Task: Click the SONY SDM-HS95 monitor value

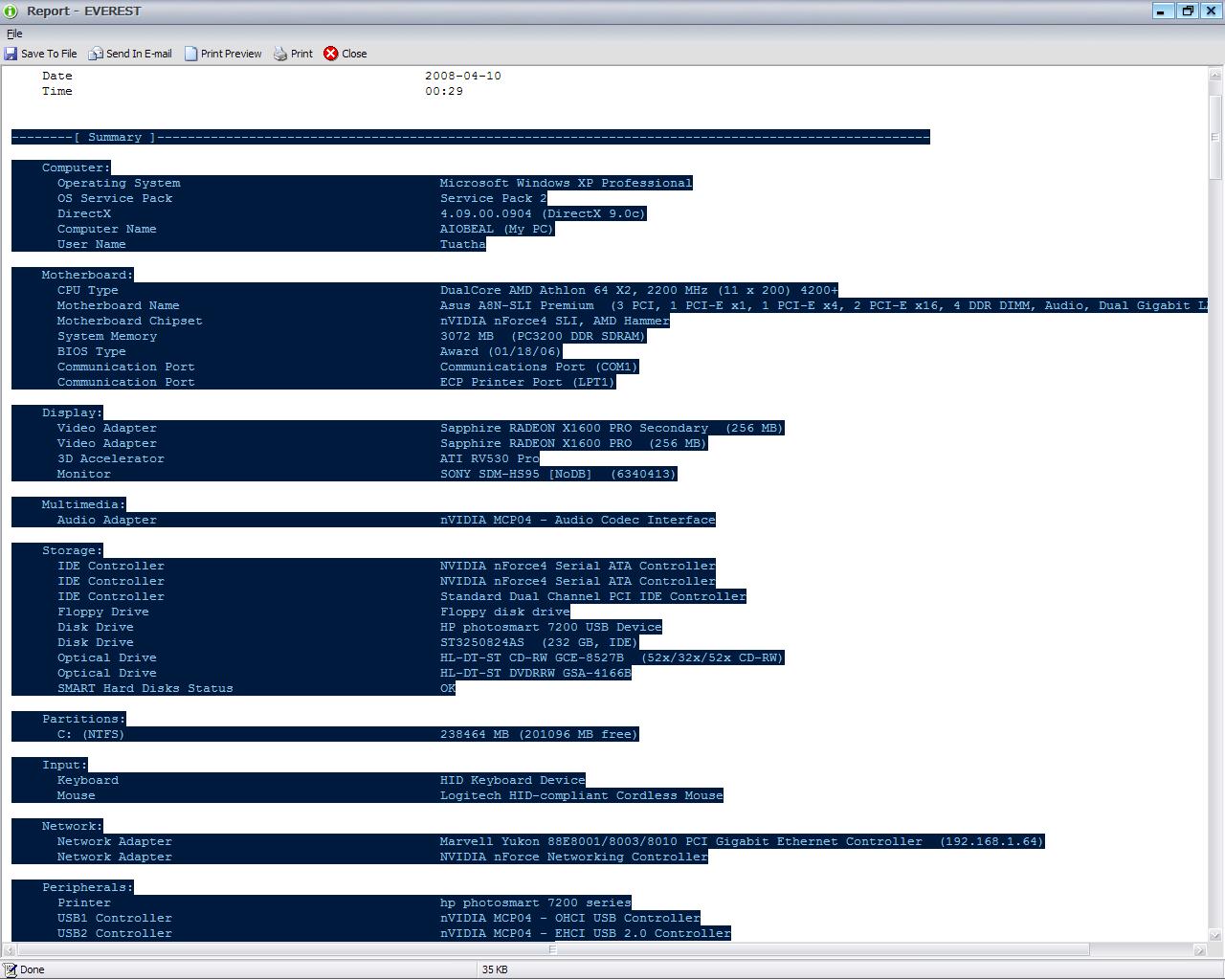Action: [x=558, y=474]
